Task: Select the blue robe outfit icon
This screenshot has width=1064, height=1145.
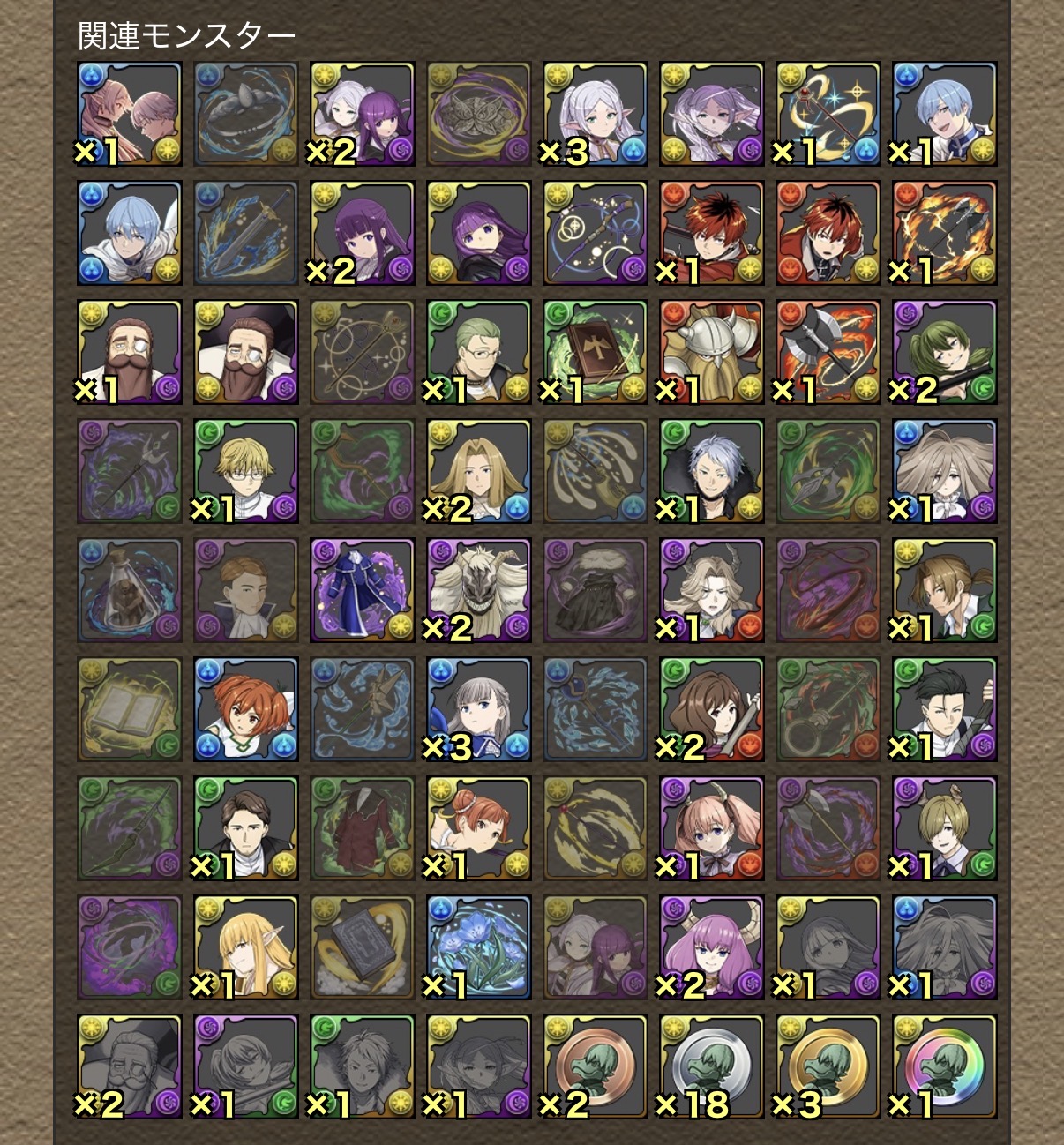Action: [362, 590]
